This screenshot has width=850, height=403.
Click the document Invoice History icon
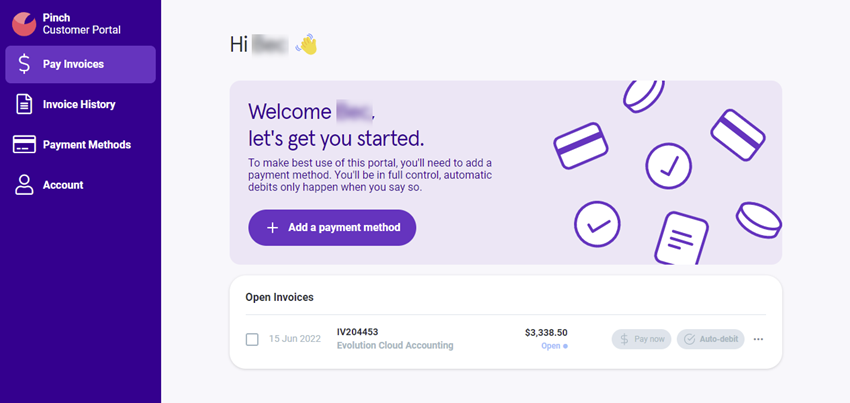24,104
